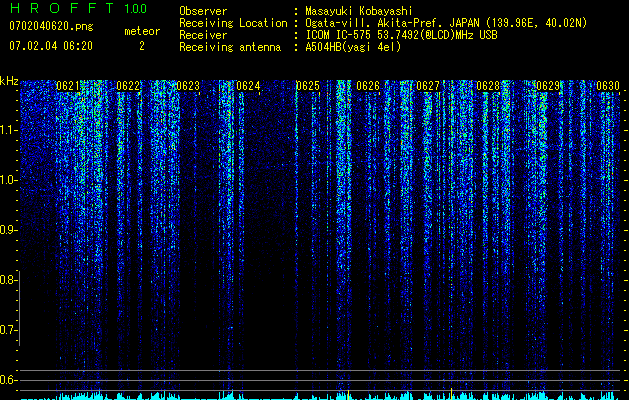Select the 'Receiving Location' label
629x400 pixels.
pyautogui.click(x=233, y=23)
